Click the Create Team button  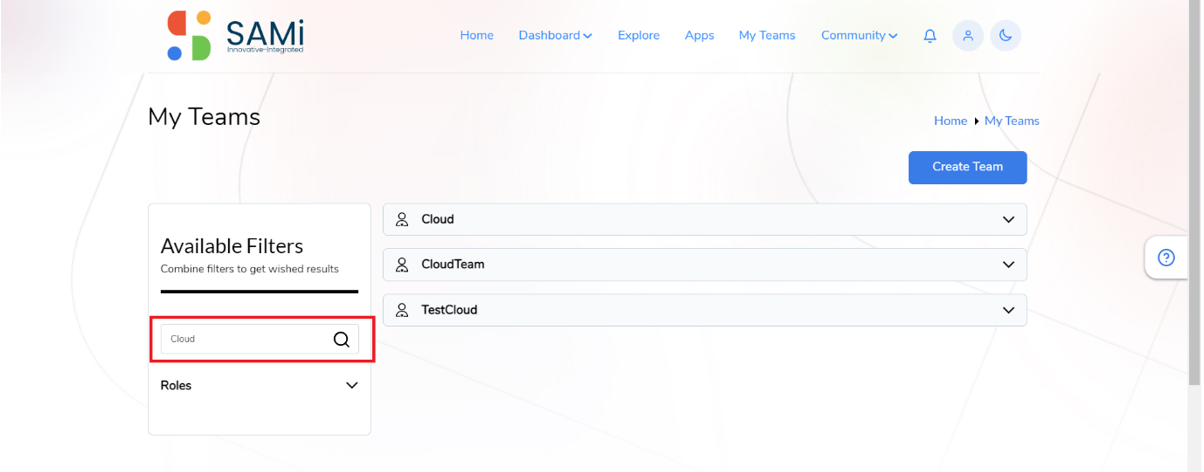967,167
